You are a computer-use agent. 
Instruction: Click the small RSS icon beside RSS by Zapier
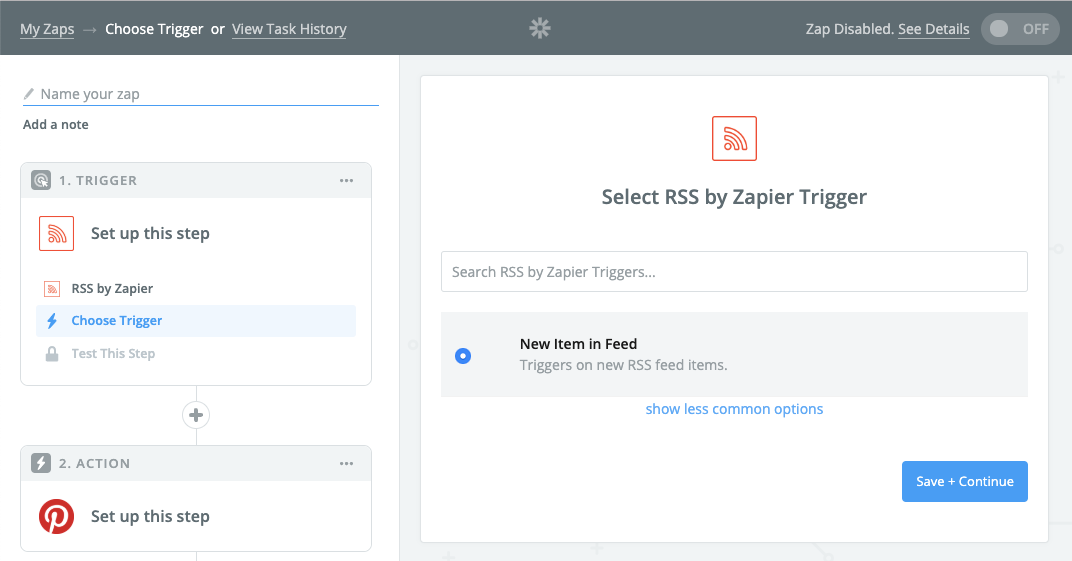[x=52, y=289]
